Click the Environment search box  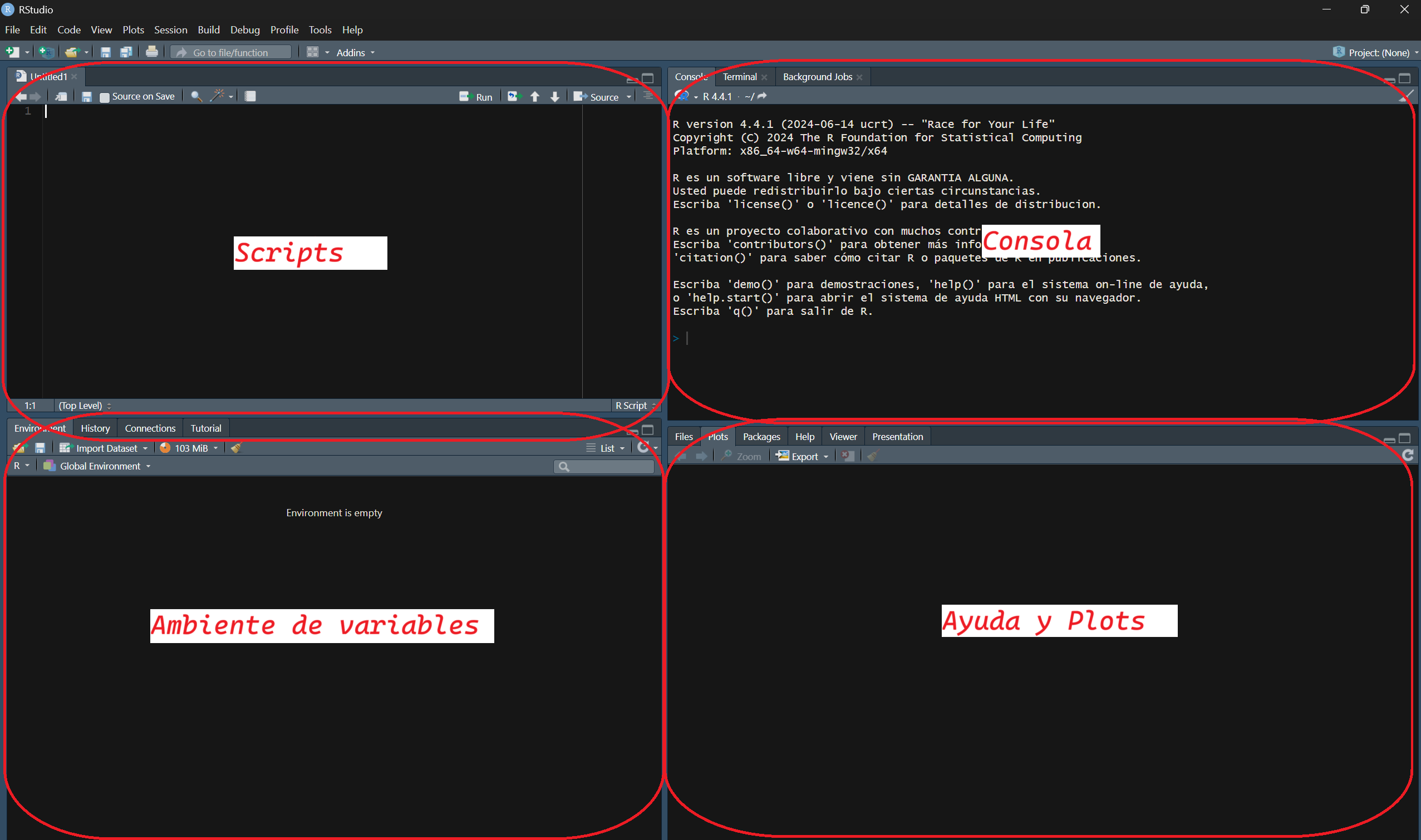coord(604,466)
